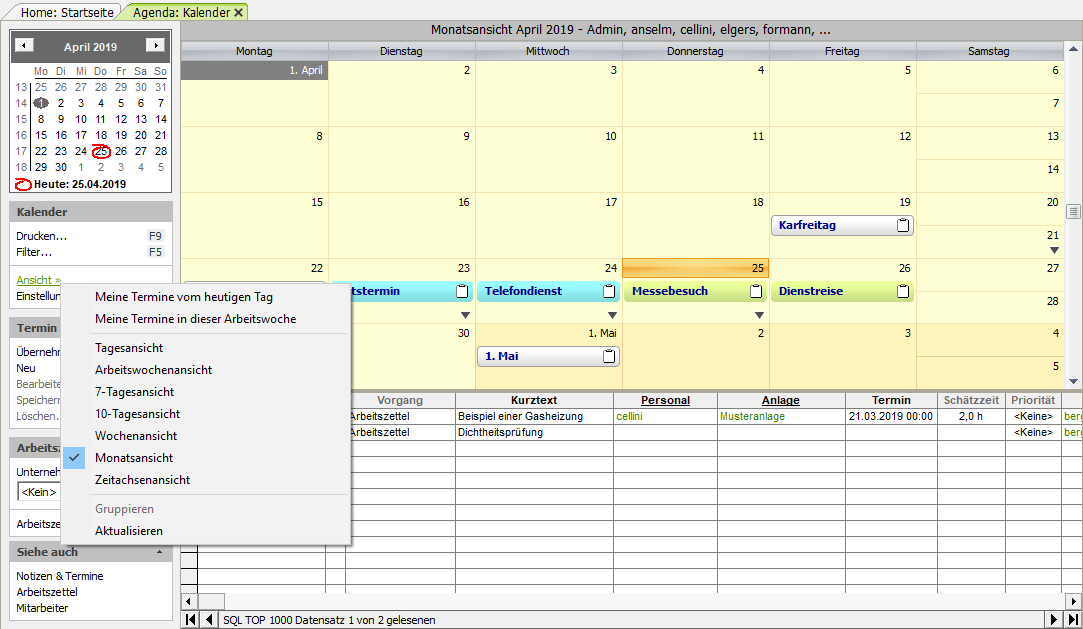Jump to last record in bottom navigator
The image size is (1083, 629).
point(1073,620)
